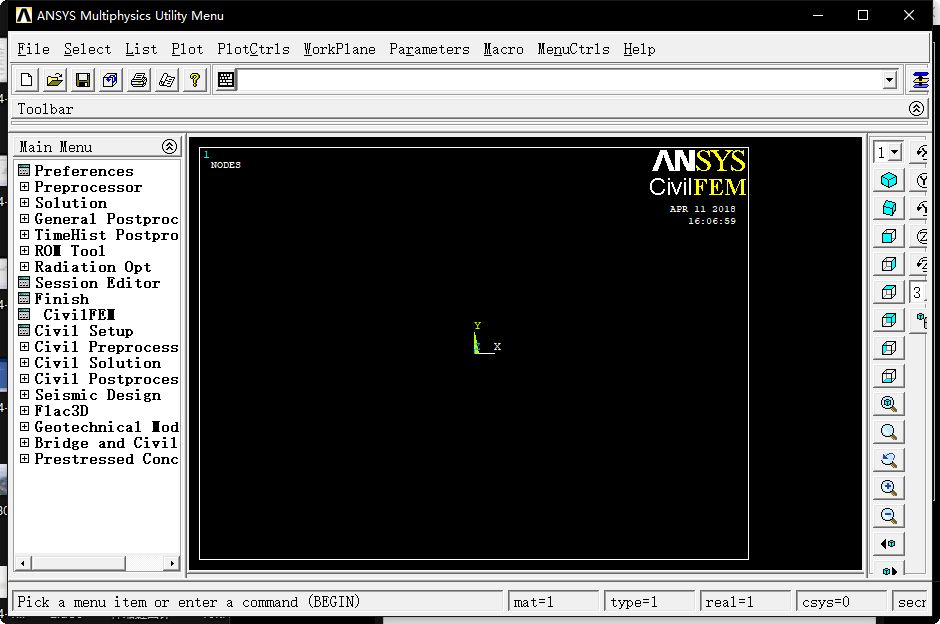Open window number 1 dropdown
The width and height of the screenshot is (940, 624).
point(894,152)
